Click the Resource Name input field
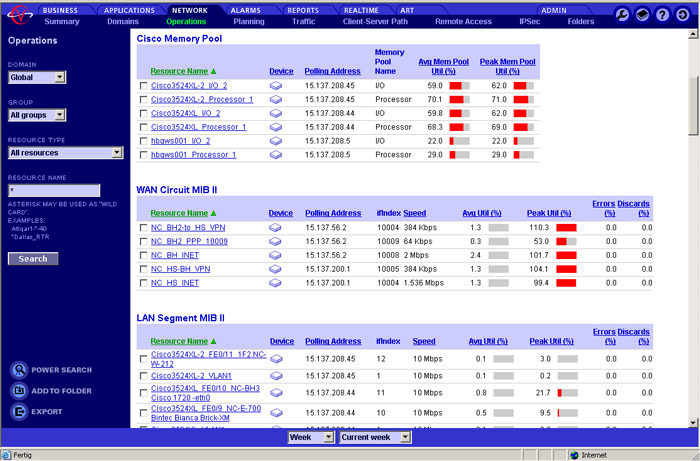Image resolution: width=700 pixels, height=461 pixels. point(54,190)
